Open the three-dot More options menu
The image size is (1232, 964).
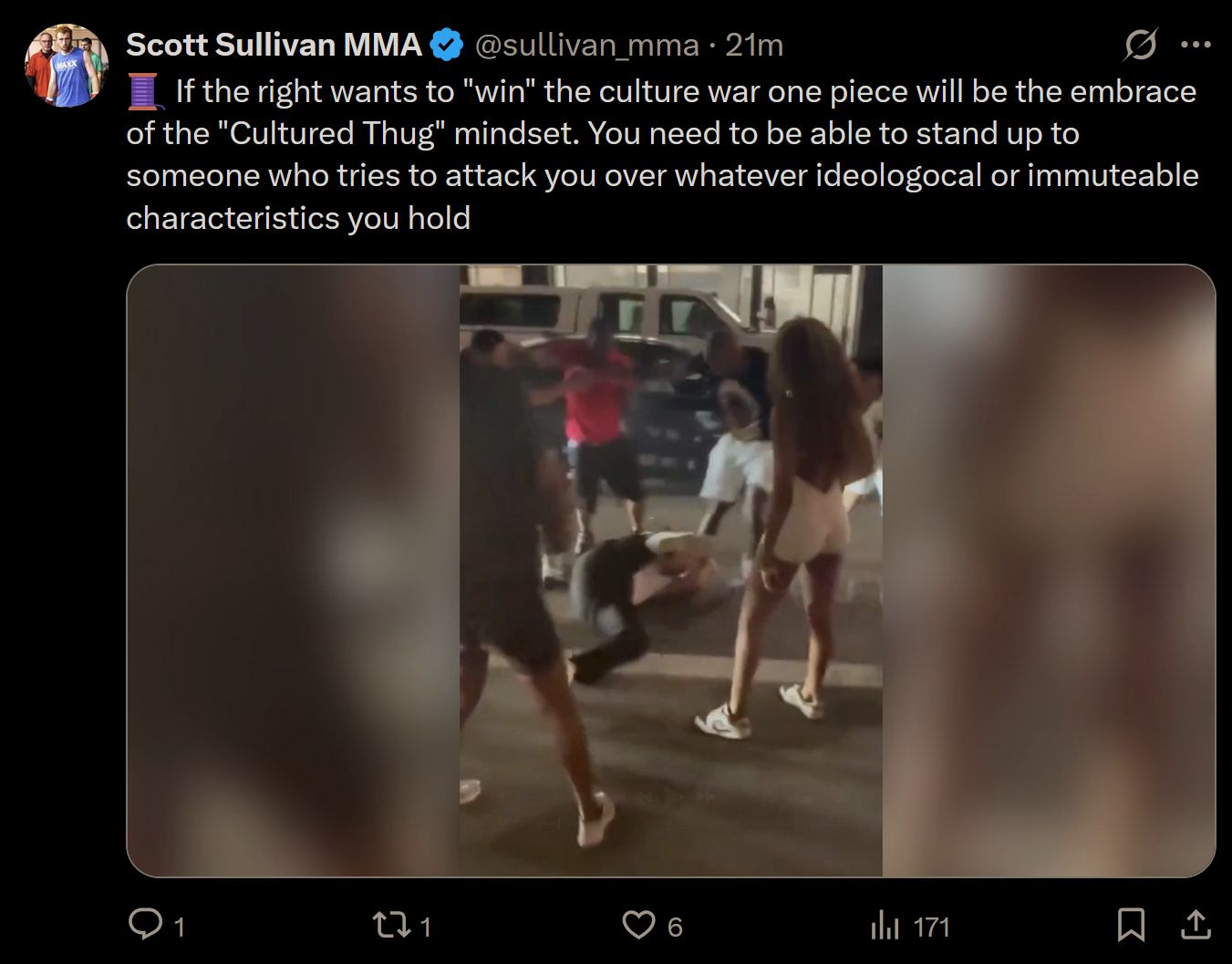click(x=1196, y=45)
